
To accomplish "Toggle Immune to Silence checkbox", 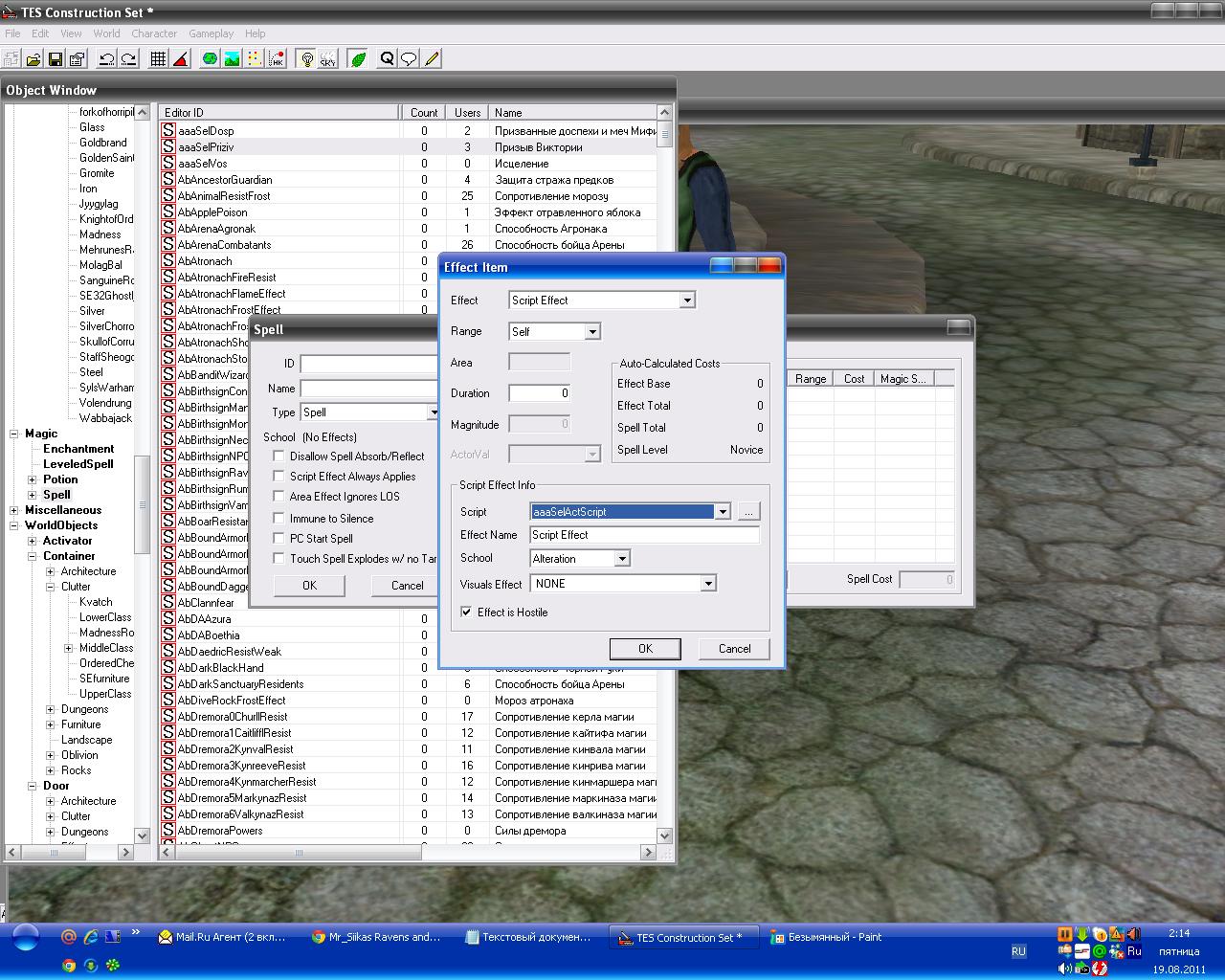I will (279, 519).
